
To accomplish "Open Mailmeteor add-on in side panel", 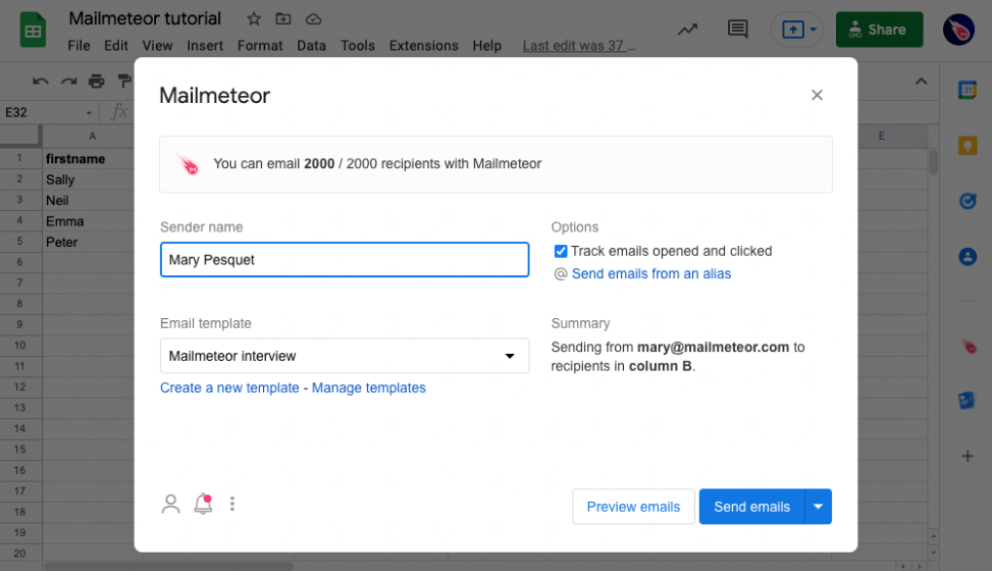I will [968, 346].
